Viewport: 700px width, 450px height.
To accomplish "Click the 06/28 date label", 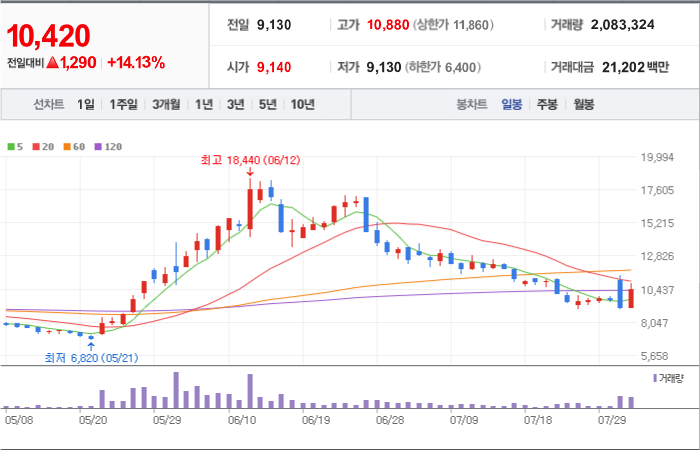I will [390, 420].
